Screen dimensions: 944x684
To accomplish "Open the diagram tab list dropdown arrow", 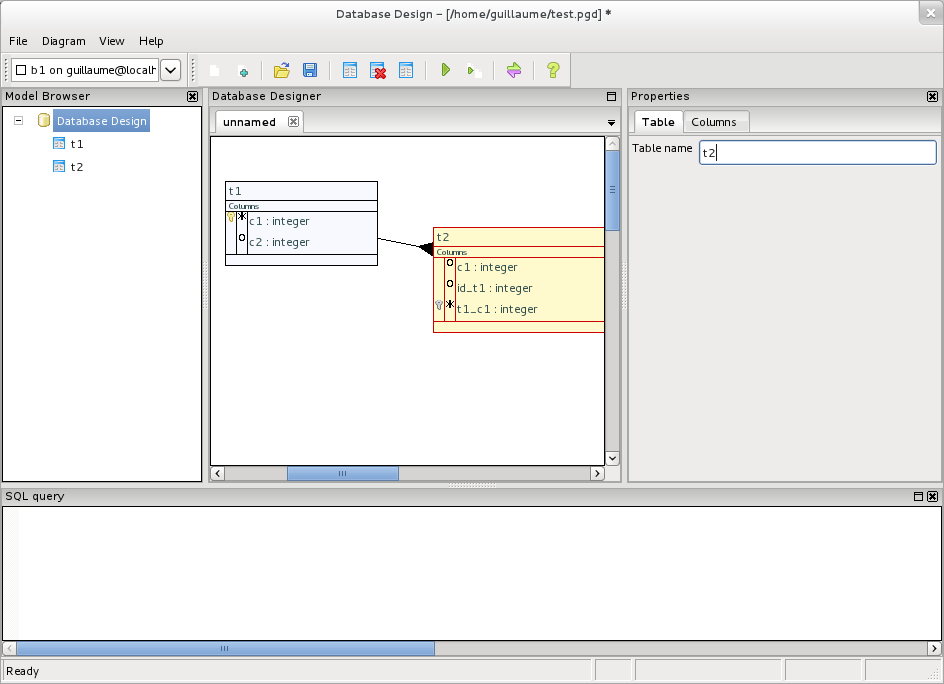I will [612, 123].
